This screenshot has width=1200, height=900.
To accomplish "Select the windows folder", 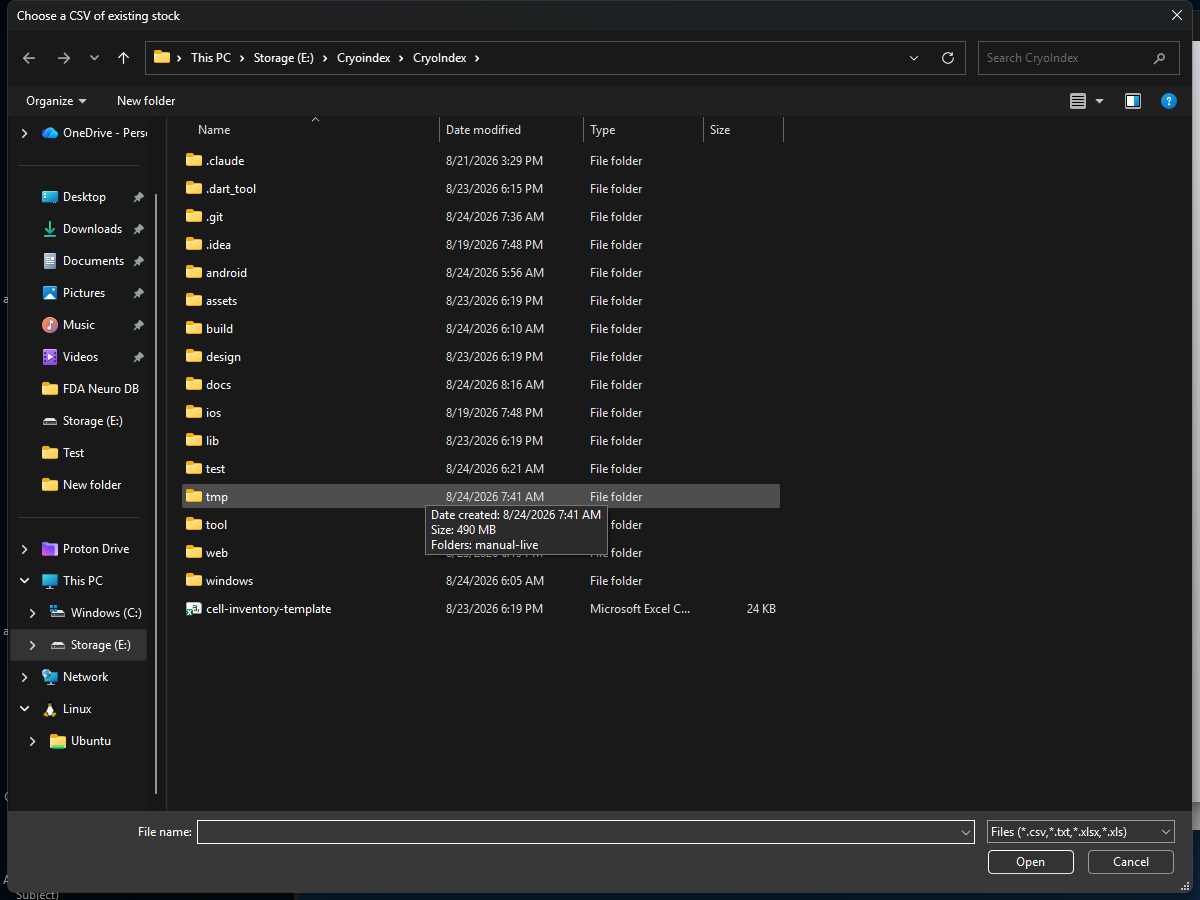I will pos(481,581).
